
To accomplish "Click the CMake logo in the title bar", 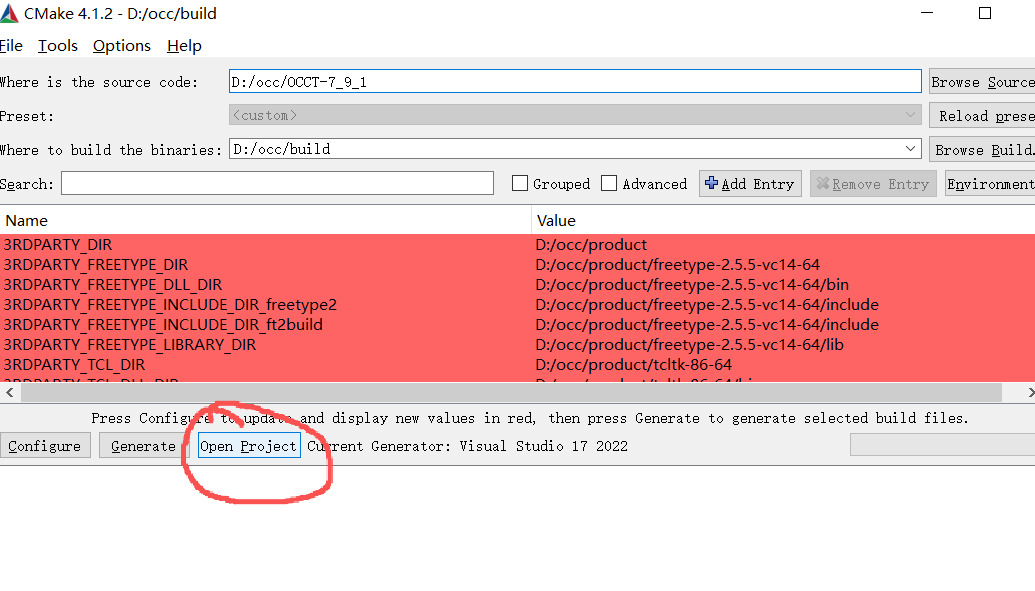I will tap(11, 13).
